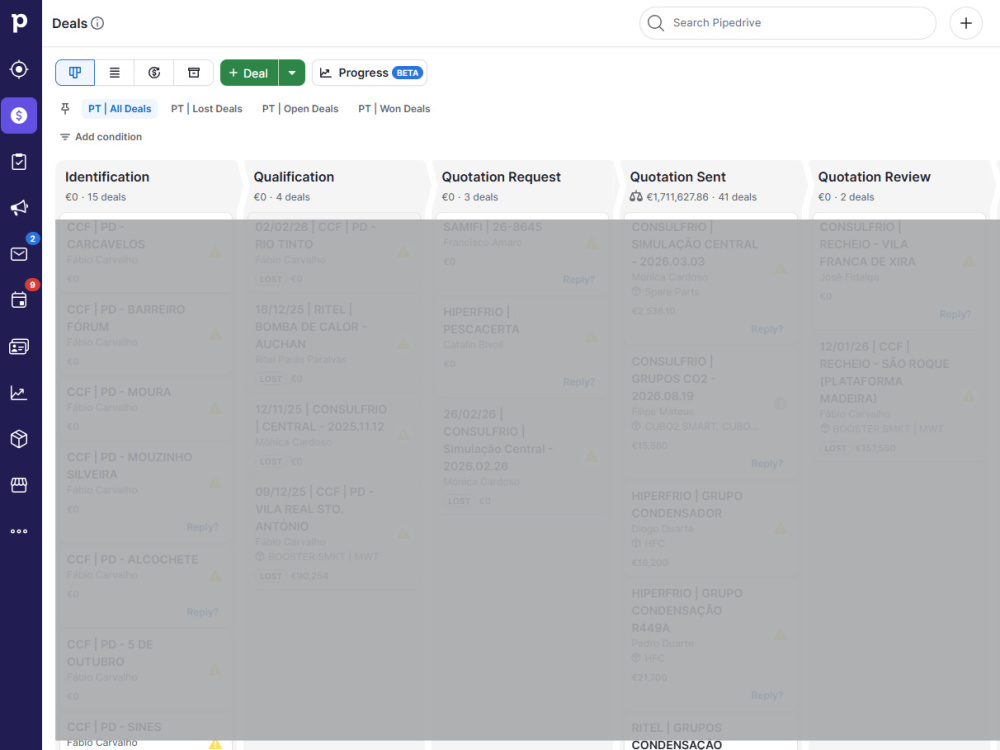Screen dimensions: 1000x750
Task: Open Progress BETA view
Action: click(x=370, y=73)
